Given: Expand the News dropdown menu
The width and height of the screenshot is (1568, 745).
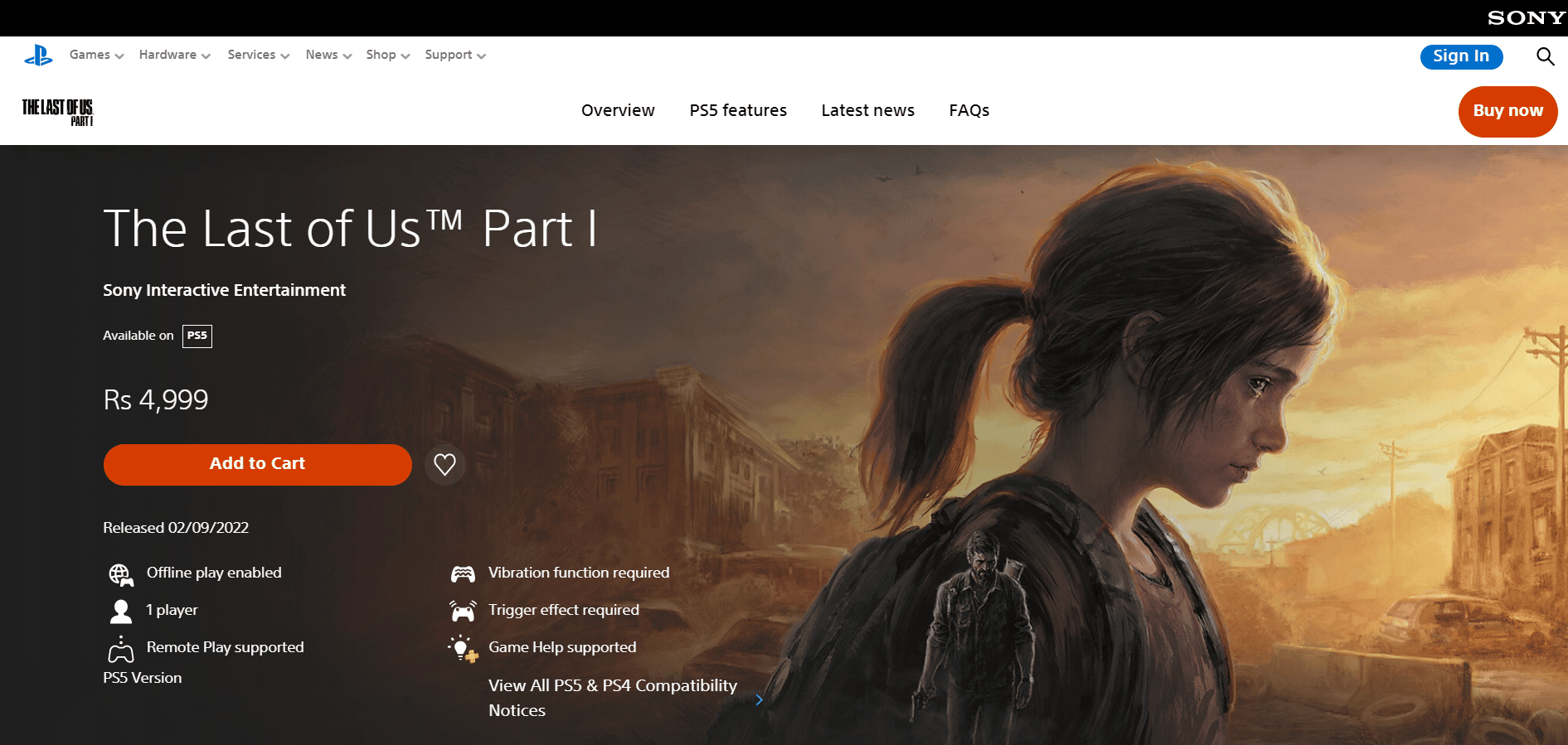Looking at the screenshot, I should click(x=328, y=55).
